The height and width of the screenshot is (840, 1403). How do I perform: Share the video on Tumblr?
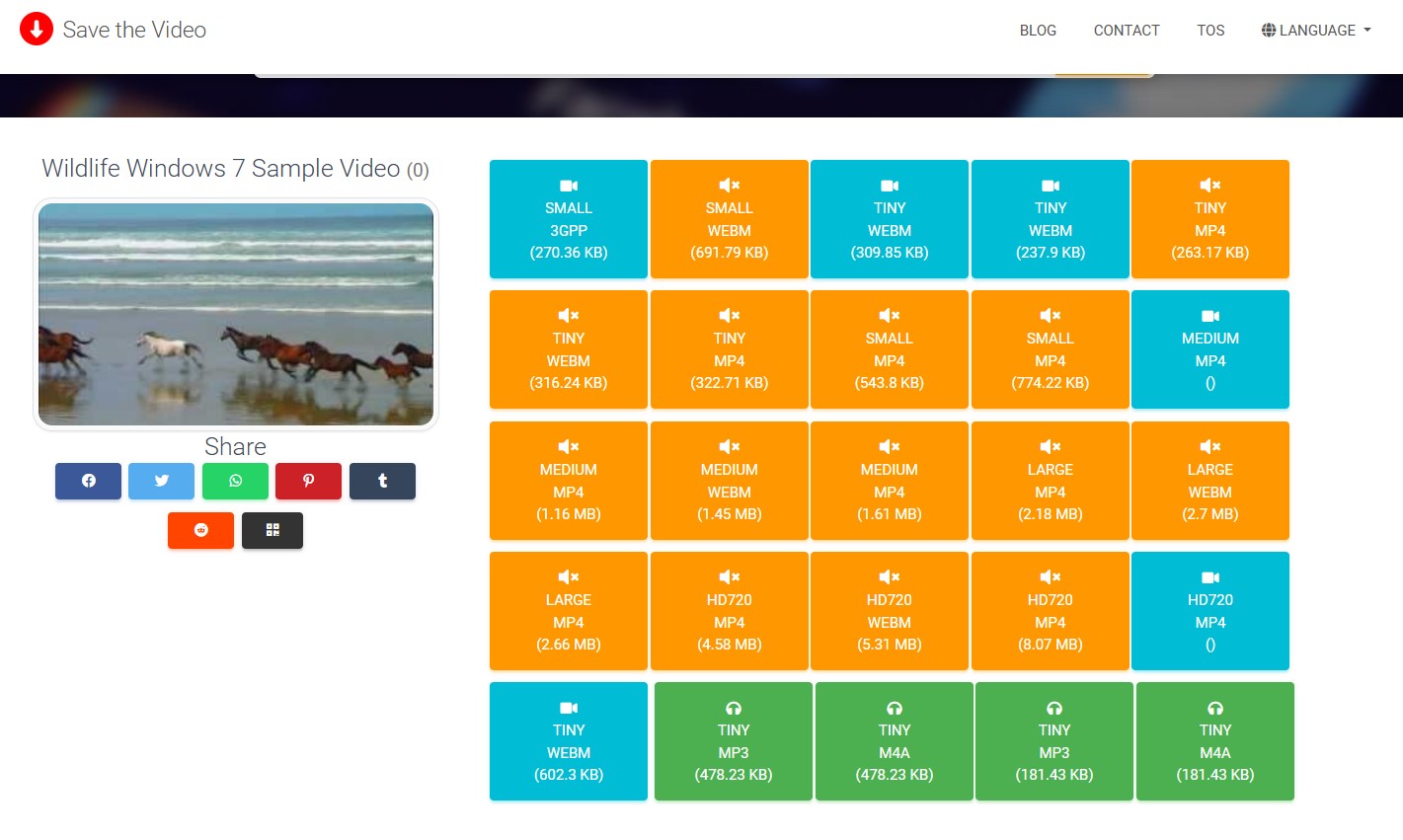pos(382,481)
